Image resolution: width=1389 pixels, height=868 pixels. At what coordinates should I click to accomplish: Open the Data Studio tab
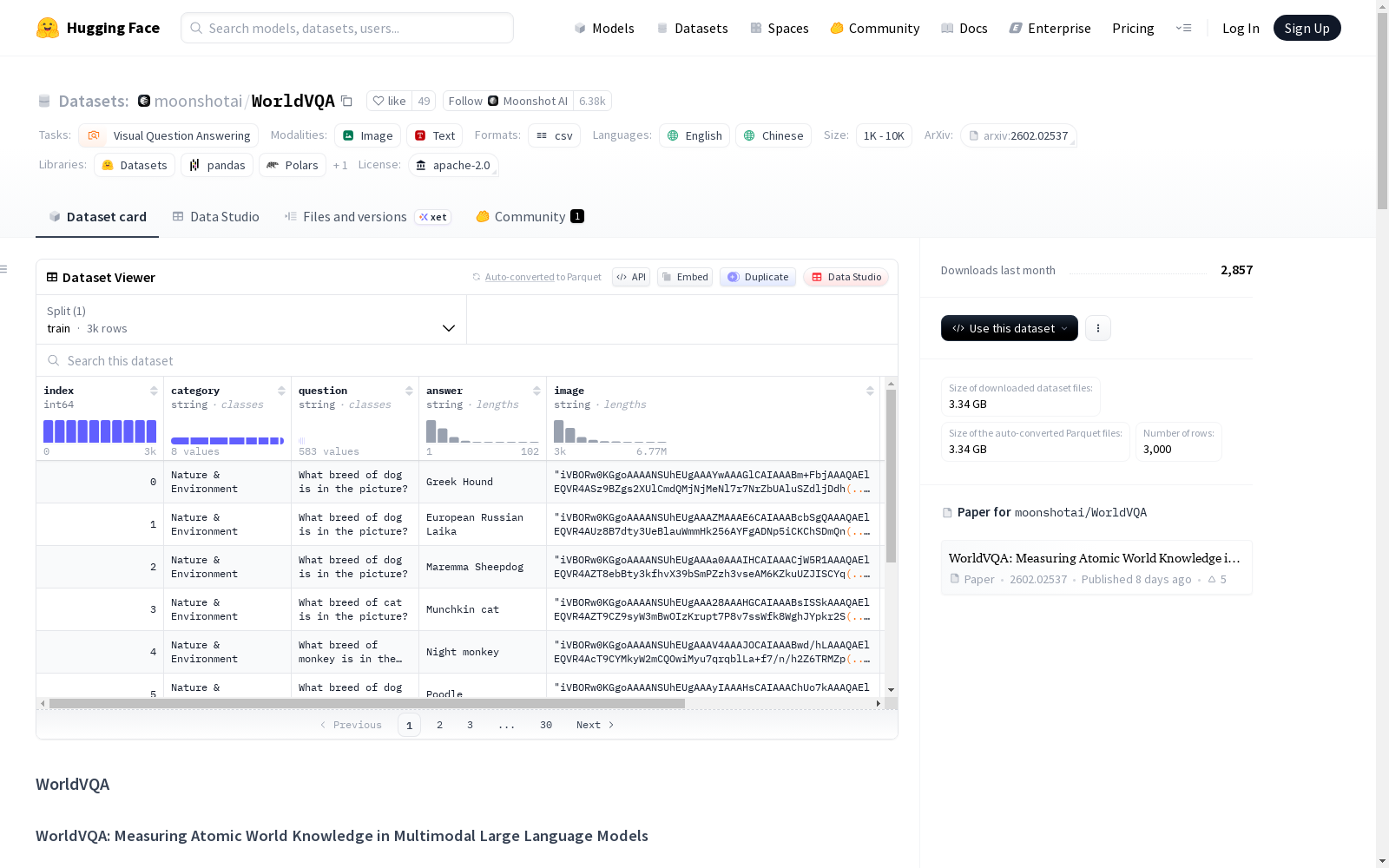(x=215, y=217)
